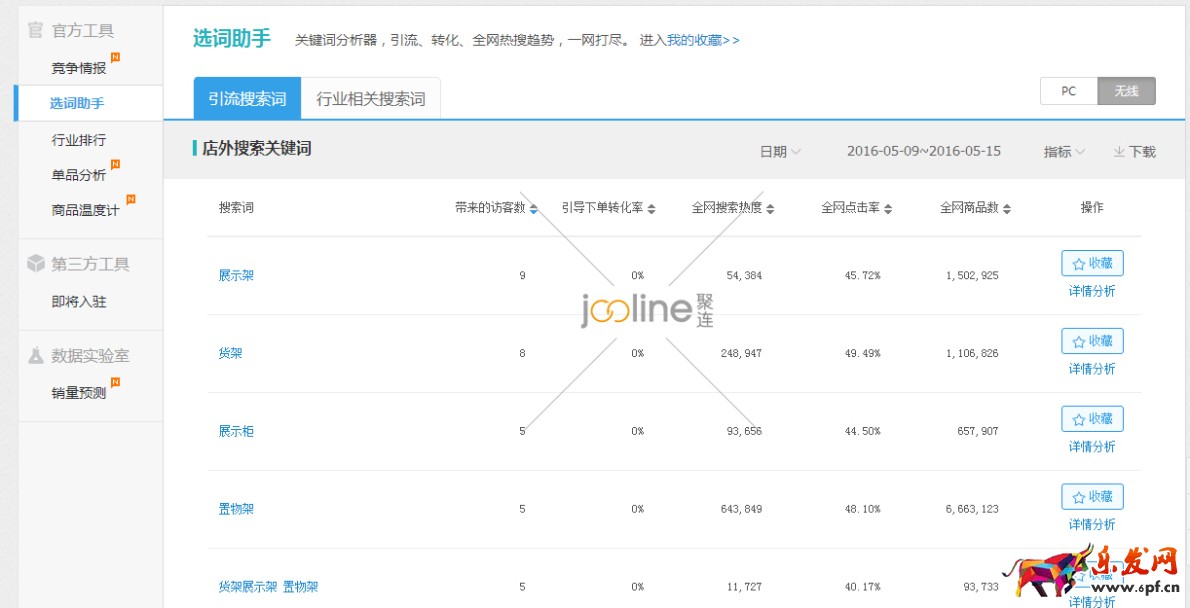Open 详情分析 for 展示柜 keyword
Screen dimensions: 1190x608
pyautogui.click(x=1092, y=447)
